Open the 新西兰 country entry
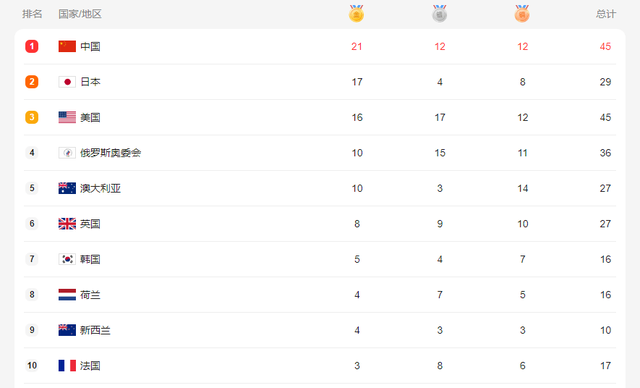Viewport: 640px width, 388px height. point(95,330)
